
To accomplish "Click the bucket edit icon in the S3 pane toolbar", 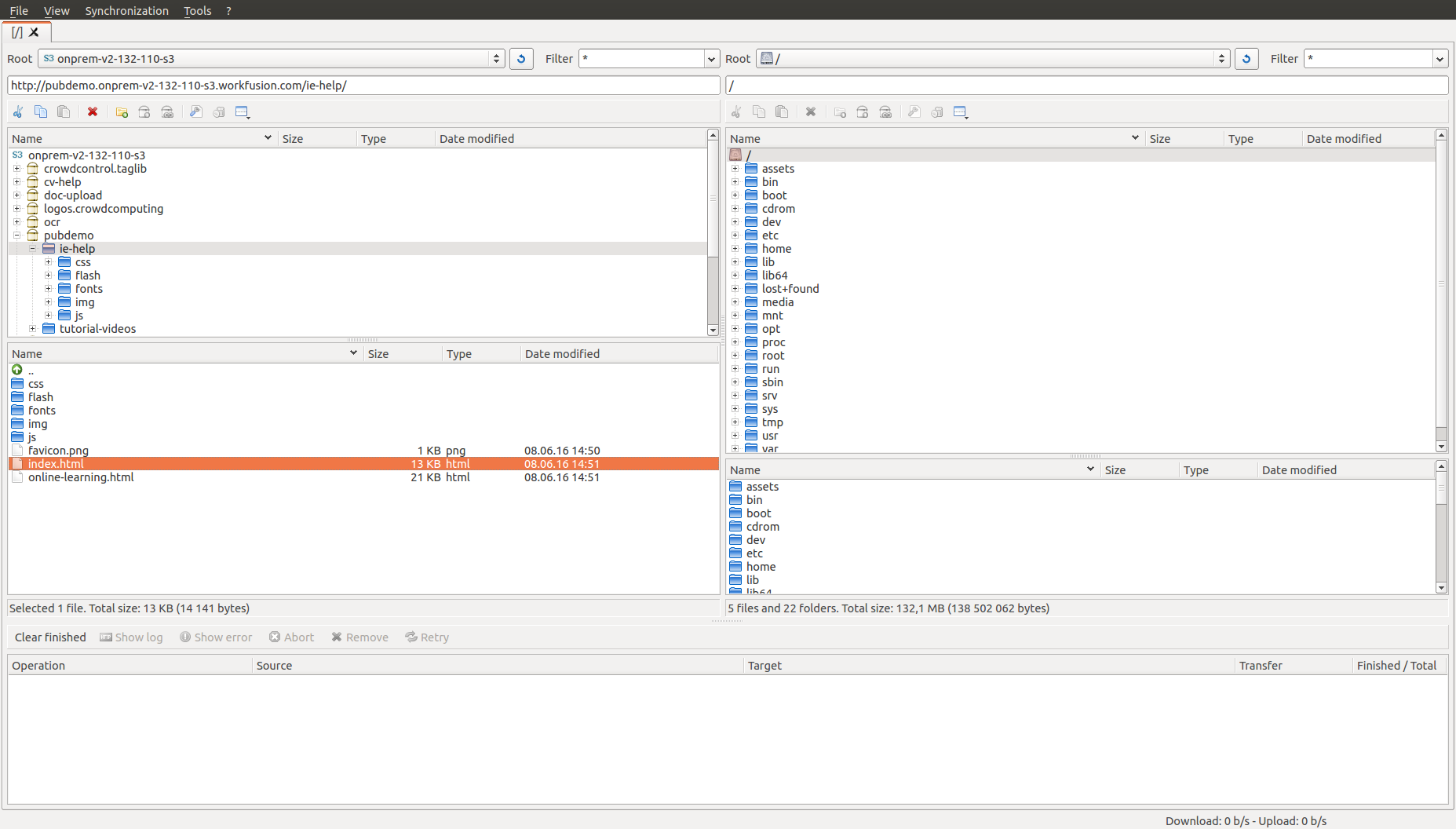I will (x=167, y=112).
